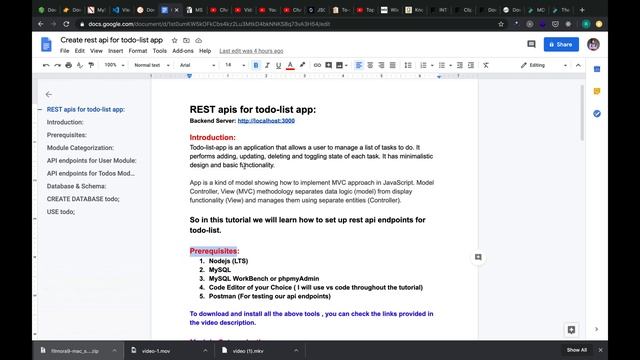This screenshot has height=360, width=640.
Task: Star the document
Action: [x=175, y=40]
